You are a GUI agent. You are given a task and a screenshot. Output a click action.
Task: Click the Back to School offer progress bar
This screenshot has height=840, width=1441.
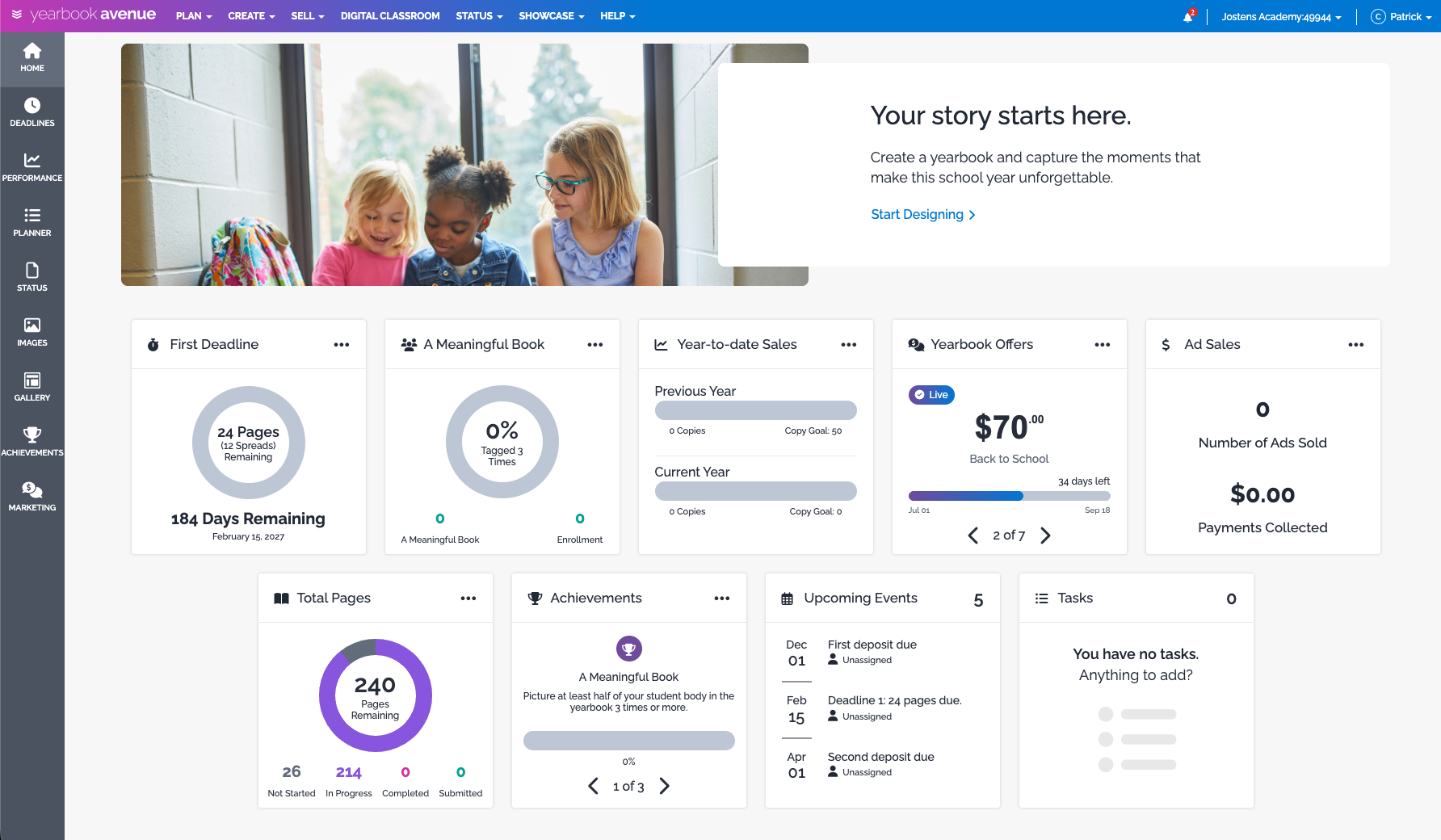click(x=1009, y=496)
